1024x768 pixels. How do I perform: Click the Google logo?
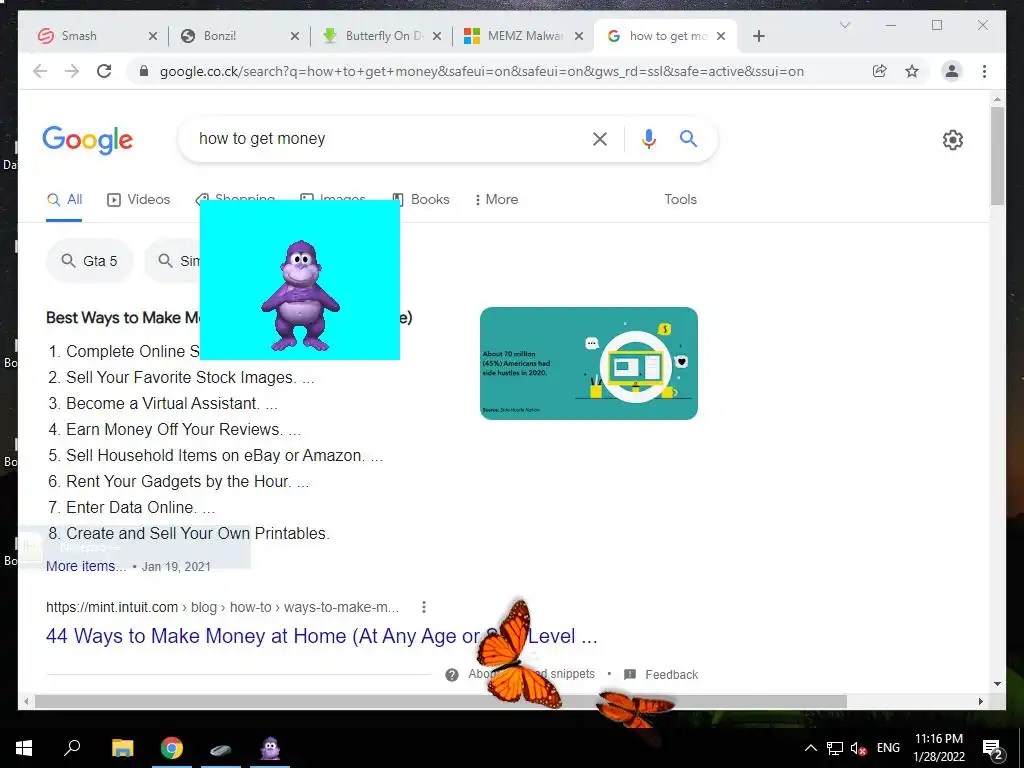coord(88,140)
